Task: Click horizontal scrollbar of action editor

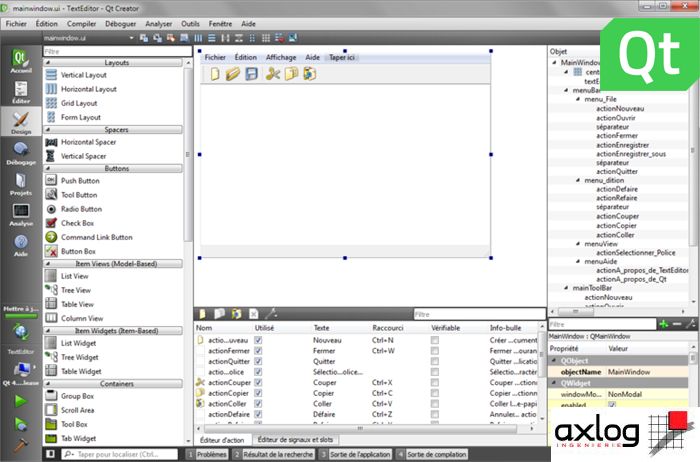Action: 360,429
